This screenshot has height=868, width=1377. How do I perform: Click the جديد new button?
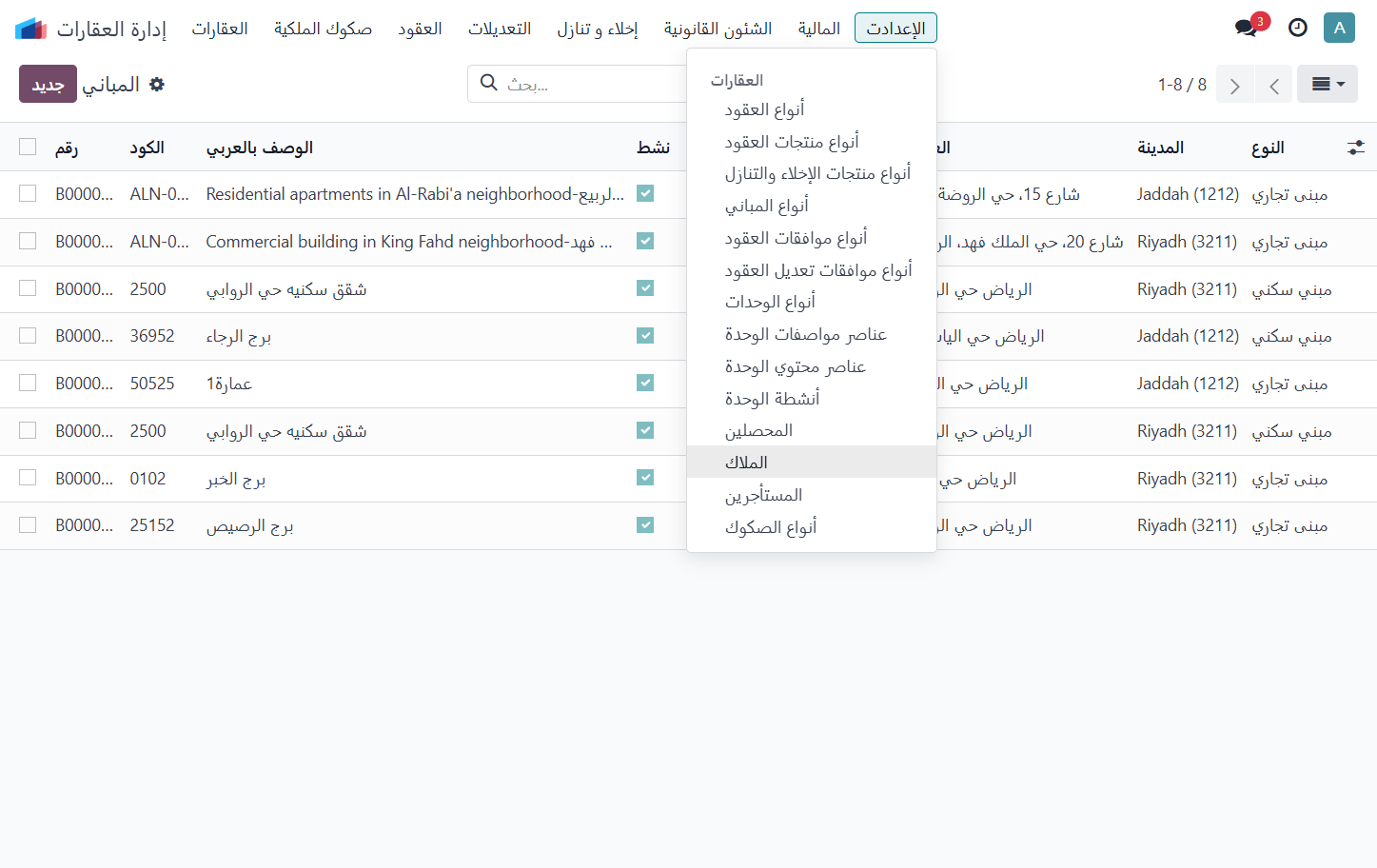click(x=48, y=85)
